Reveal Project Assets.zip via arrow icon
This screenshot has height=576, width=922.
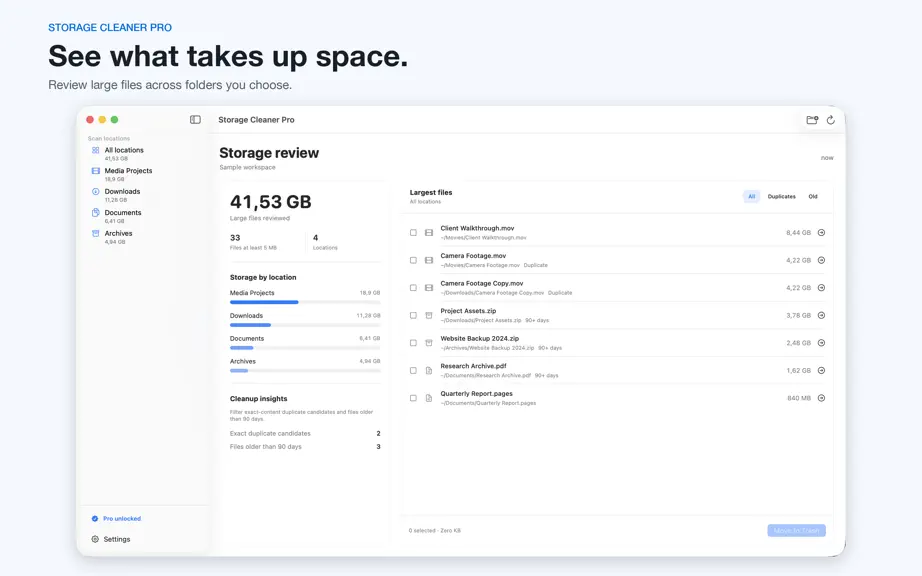[821, 316]
